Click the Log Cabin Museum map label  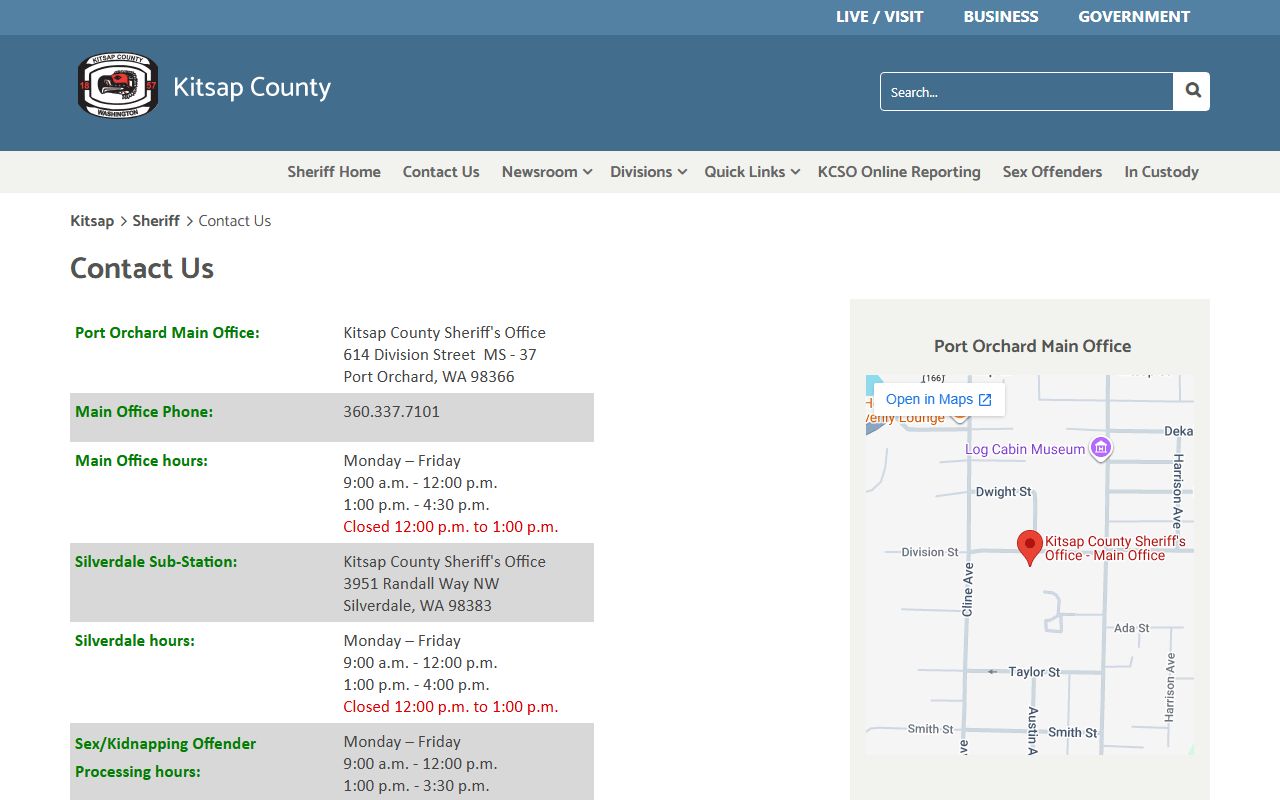coord(1025,449)
